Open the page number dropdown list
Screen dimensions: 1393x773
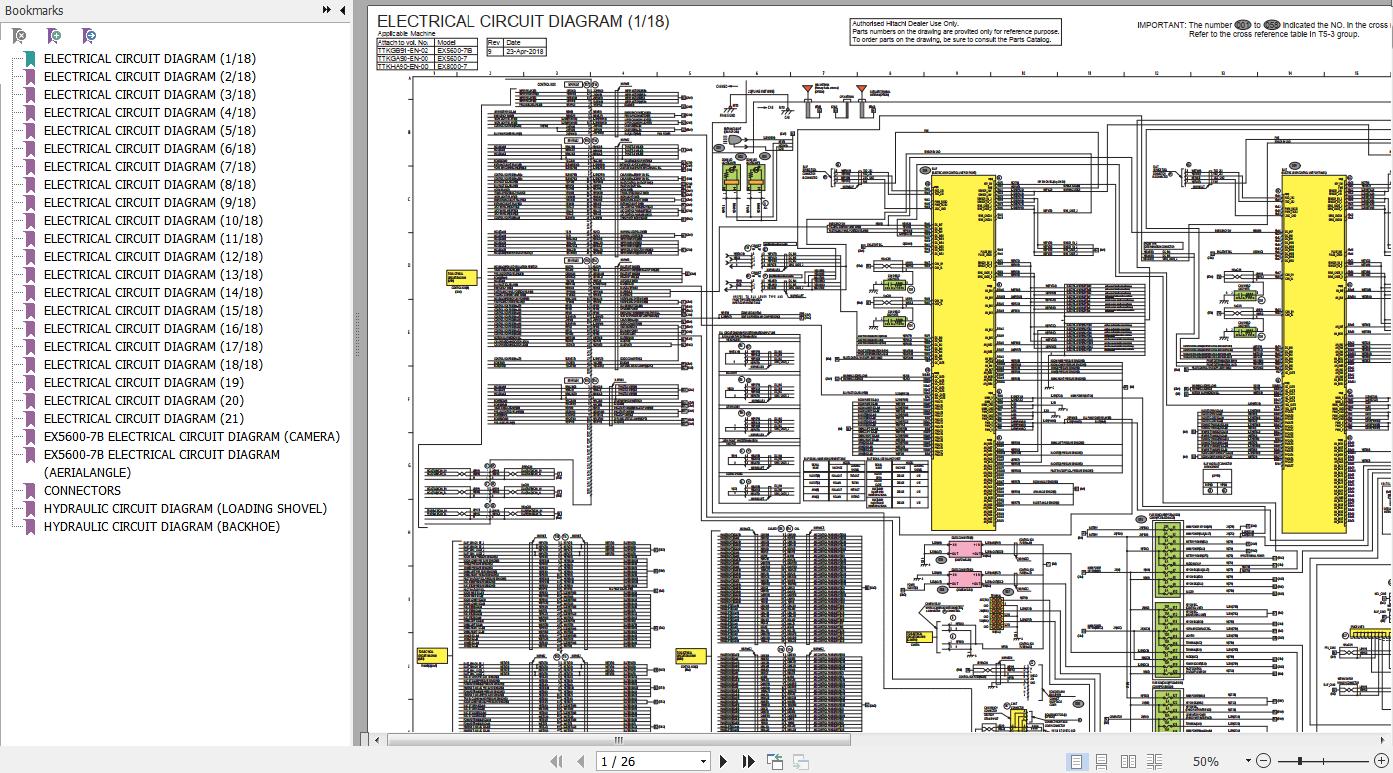point(704,762)
